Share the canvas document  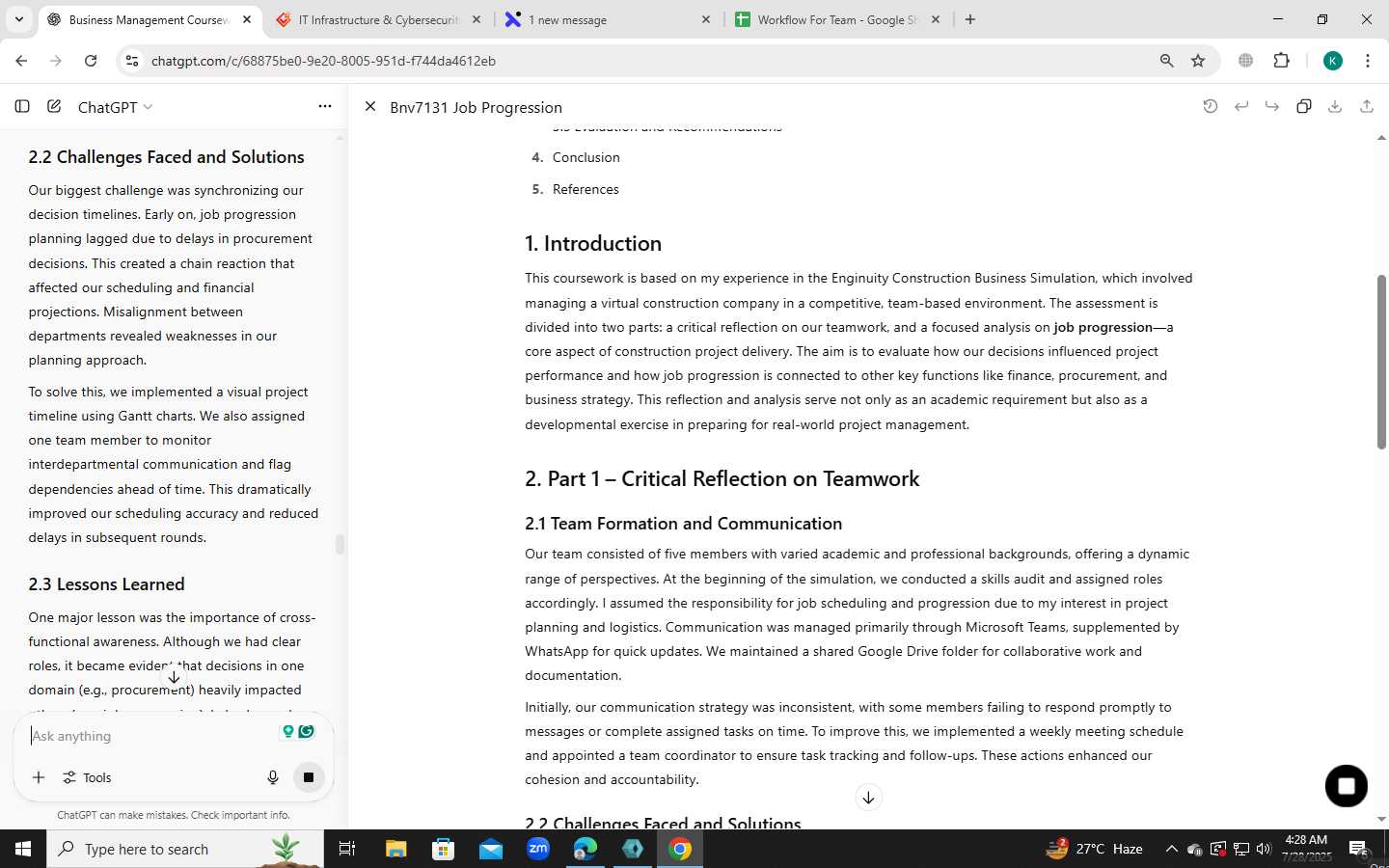(x=1367, y=106)
